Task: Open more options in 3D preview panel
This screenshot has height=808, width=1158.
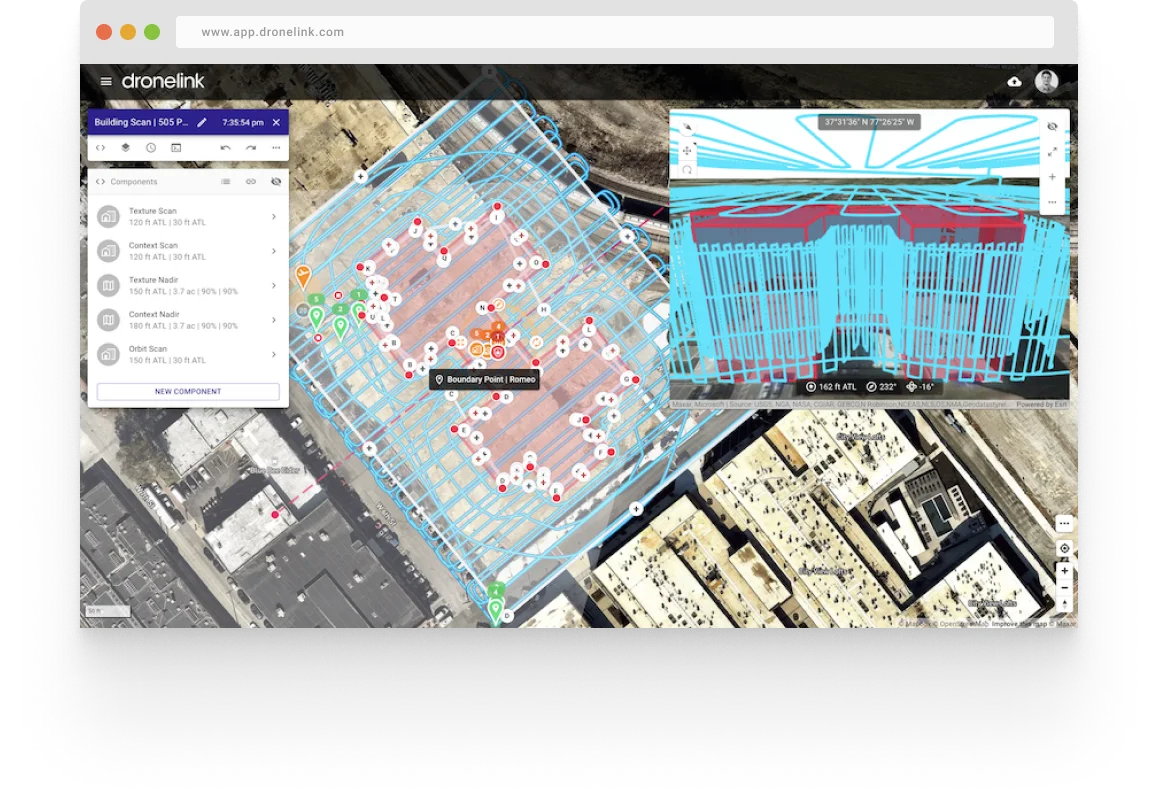Action: pos(1052,202)
